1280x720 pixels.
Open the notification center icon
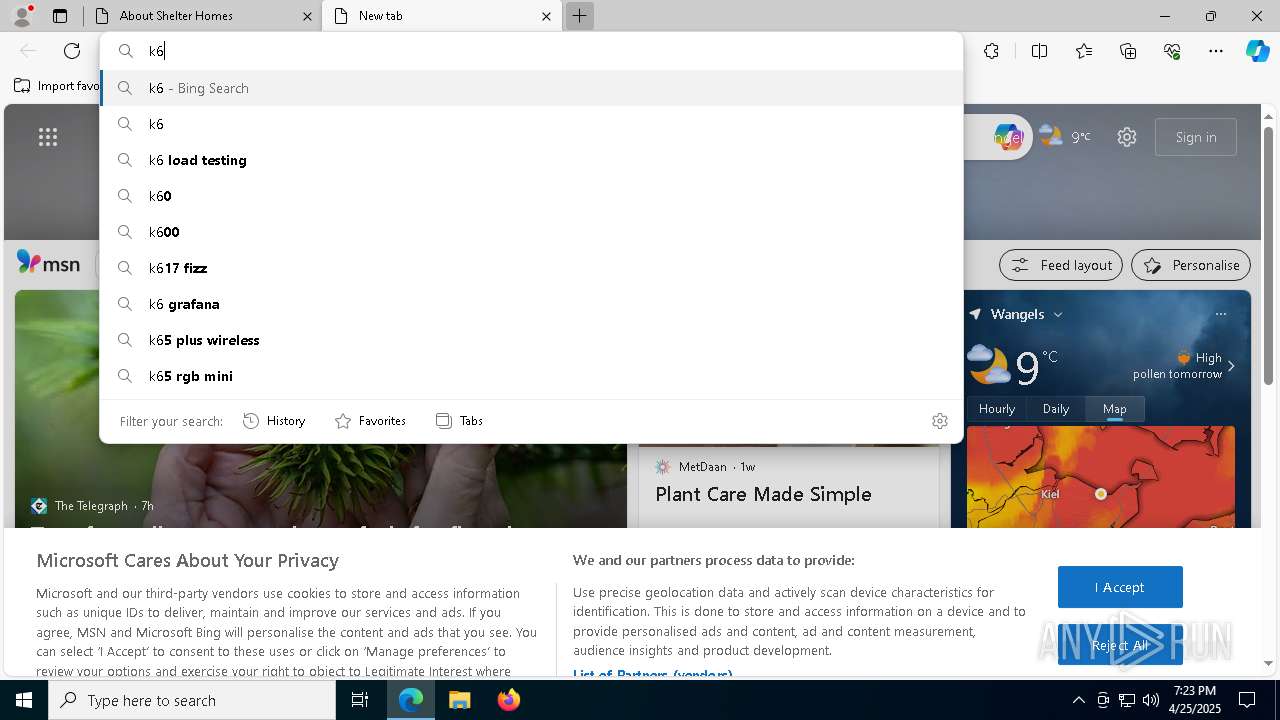coord(1247,700)
